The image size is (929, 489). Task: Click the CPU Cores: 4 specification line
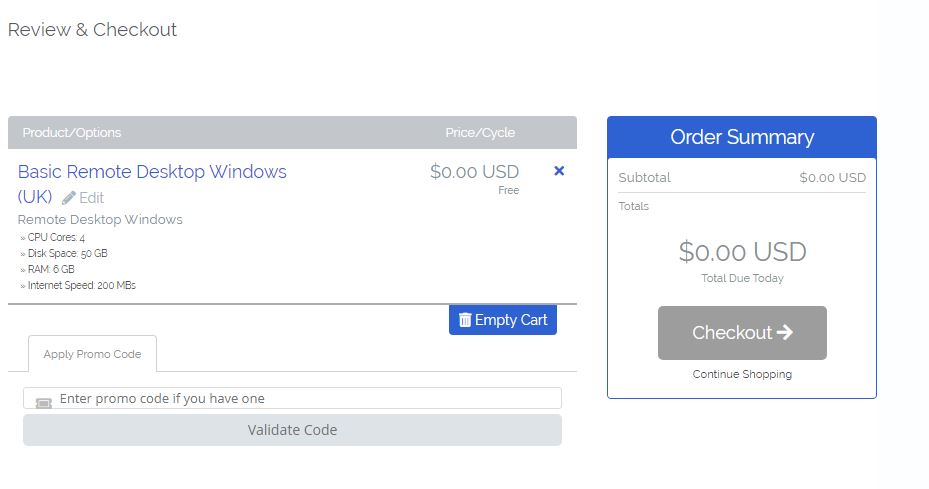coord(55,238)
